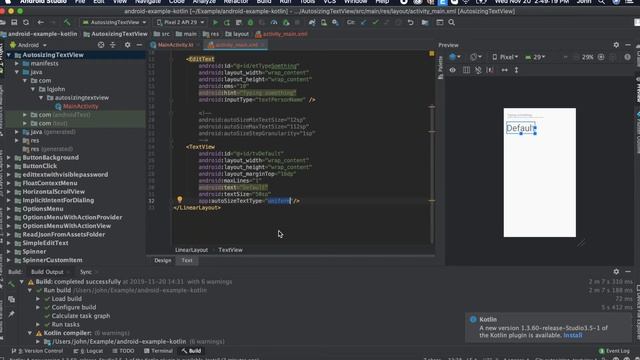640x360 pixels.
Task: Click the Undo arrow in the toolbar
Action: click(x=411, y=22)
